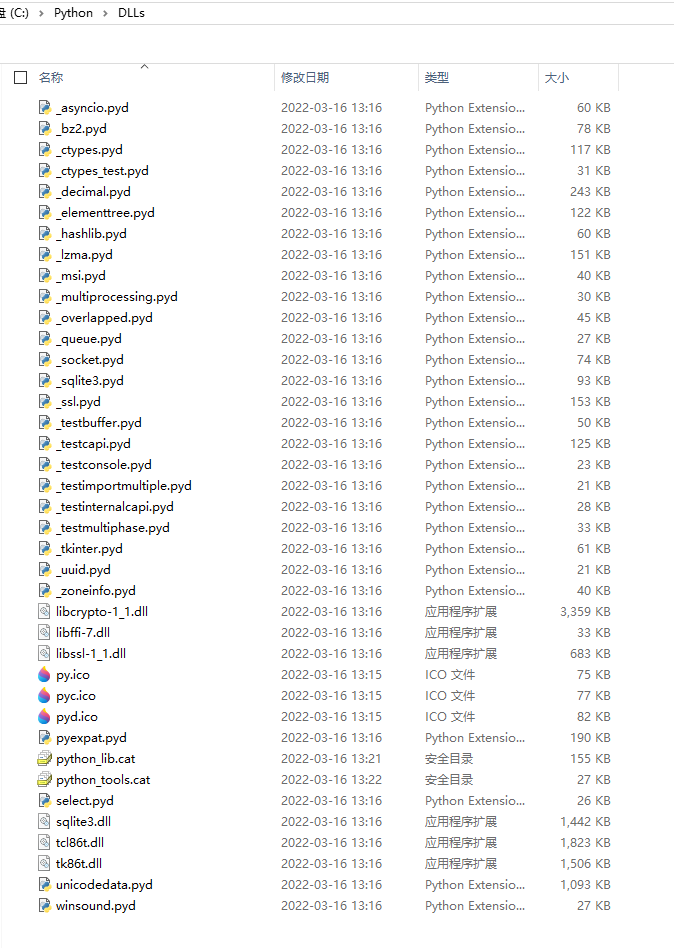Go to Python folder in breadcrumb

click(x=74, y=13)
